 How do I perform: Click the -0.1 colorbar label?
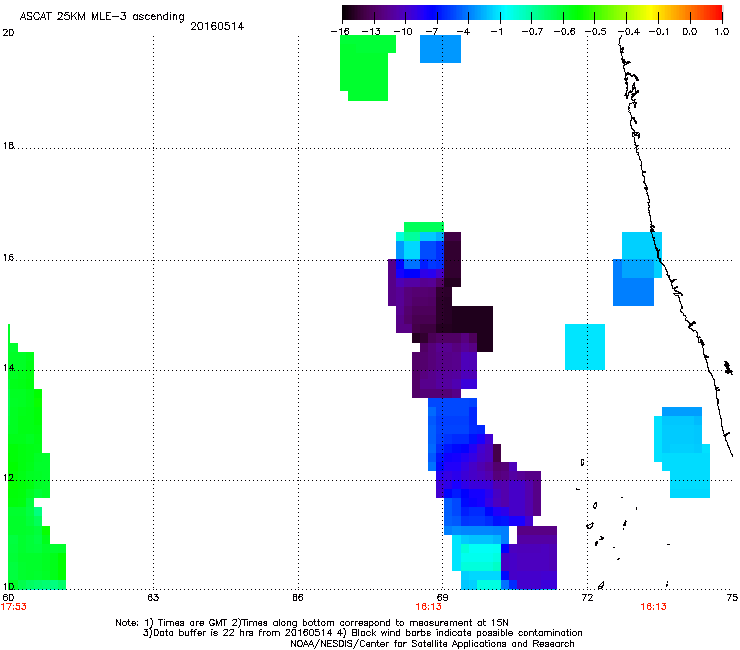click(x=659, y=32)
